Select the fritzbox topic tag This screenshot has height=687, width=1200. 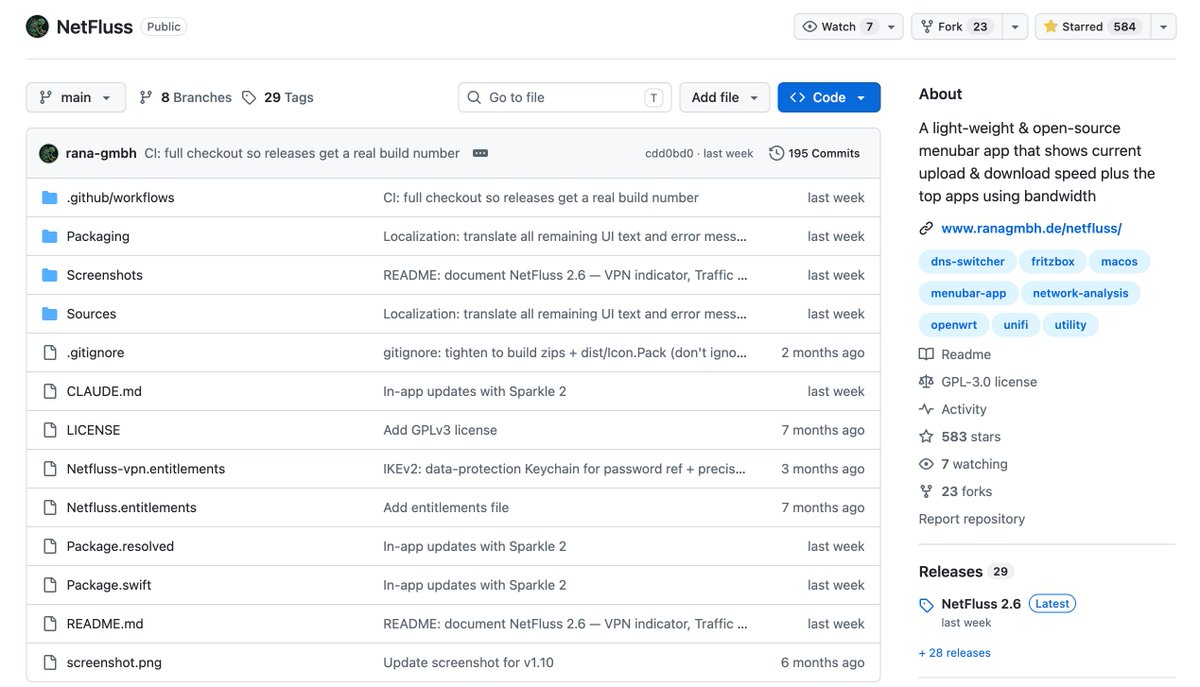pyautogui.click(x=1053, y=262)
